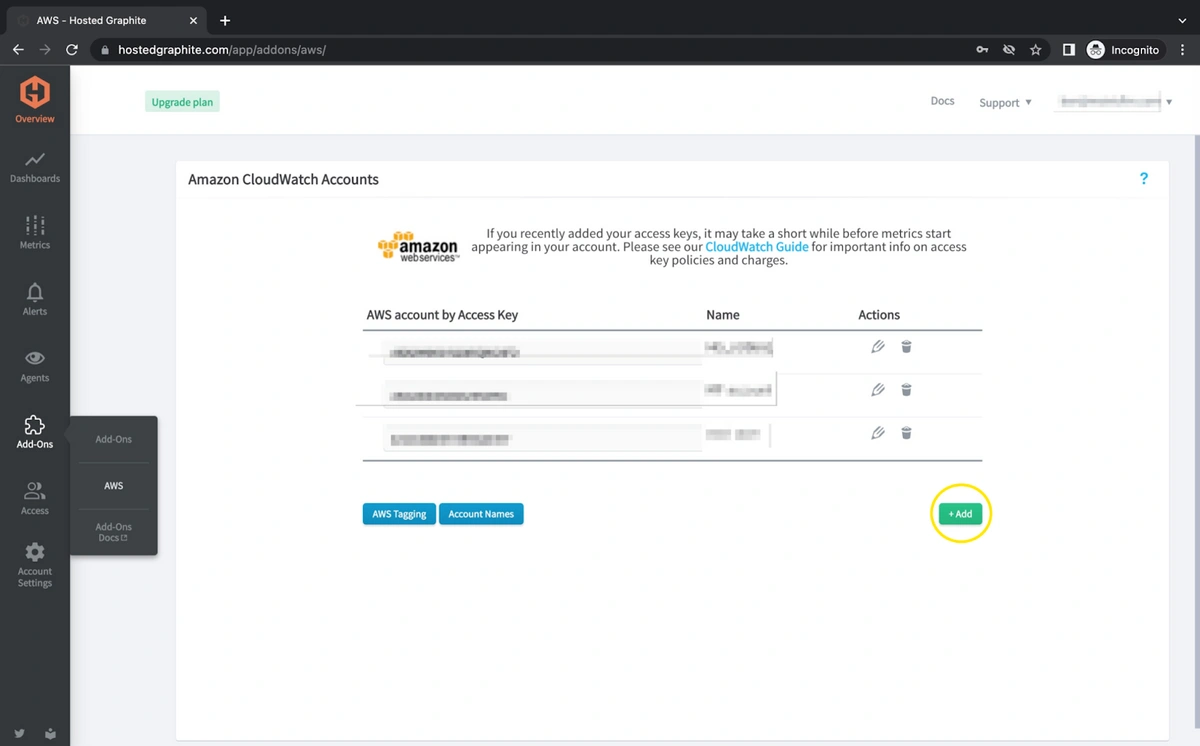Go to Metrics in the sidebar

[35, 232]
